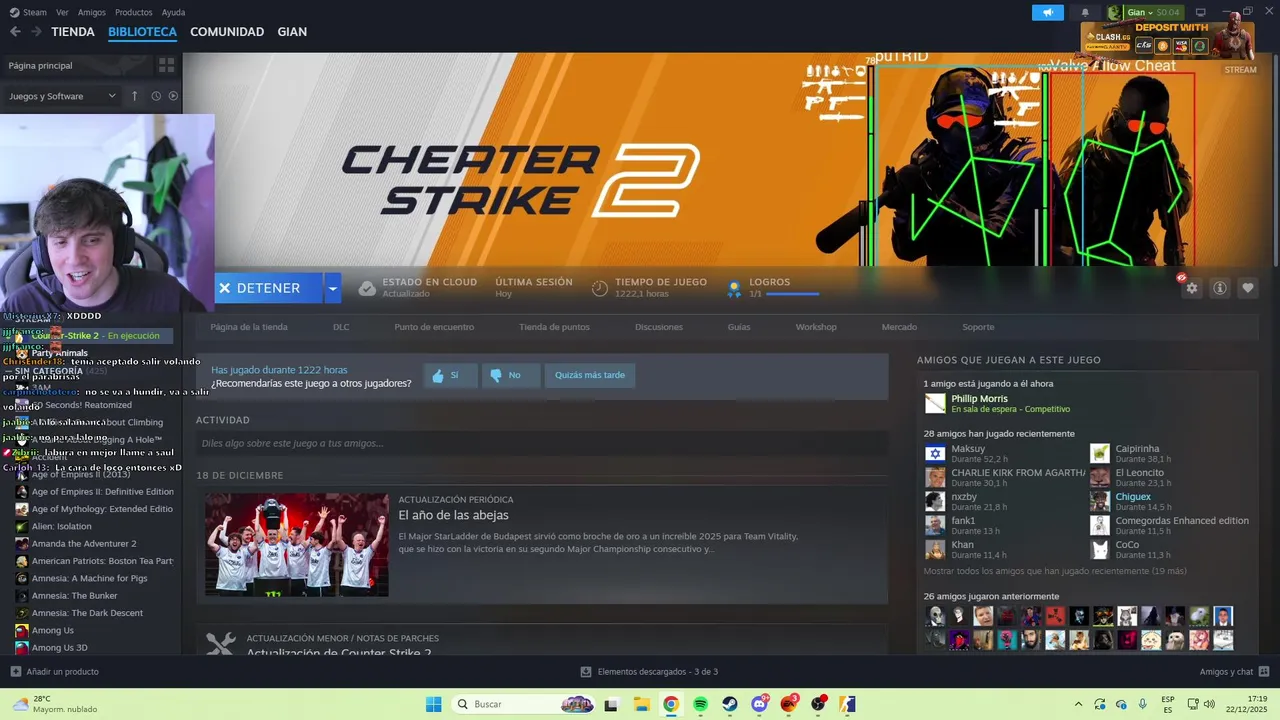The image size is (1280, 720).
Task: Open Google Chrome from the taskbar
Action: point(671,704)
